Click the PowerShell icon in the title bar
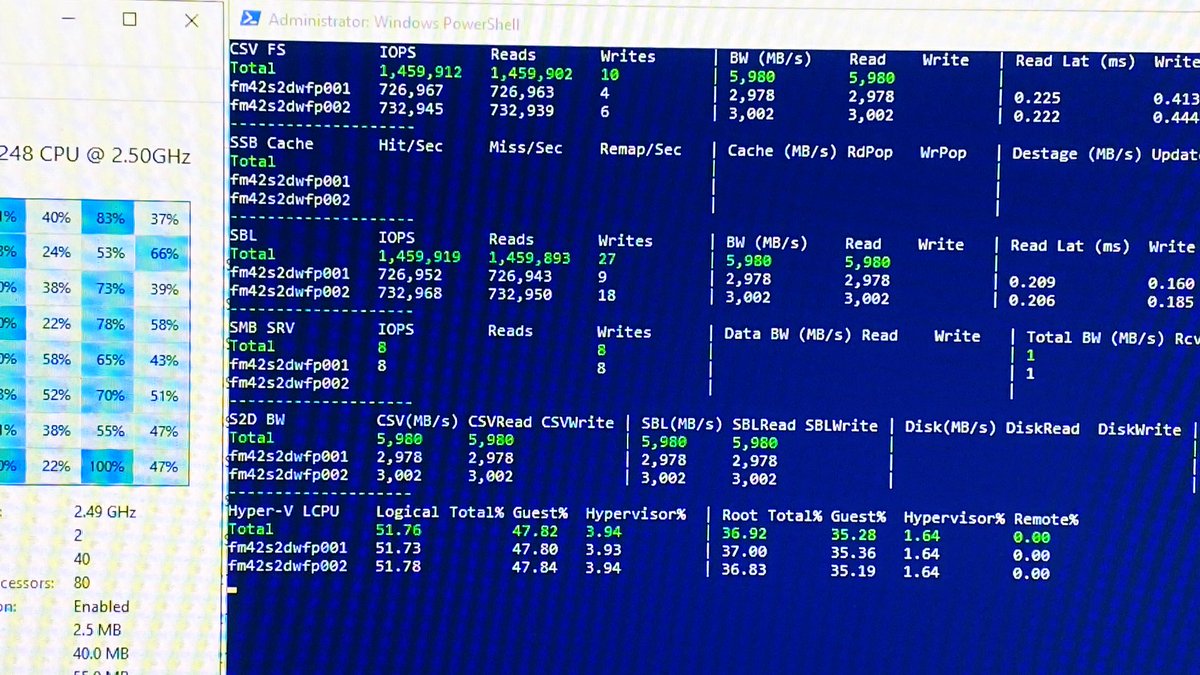 coord(250,18)
